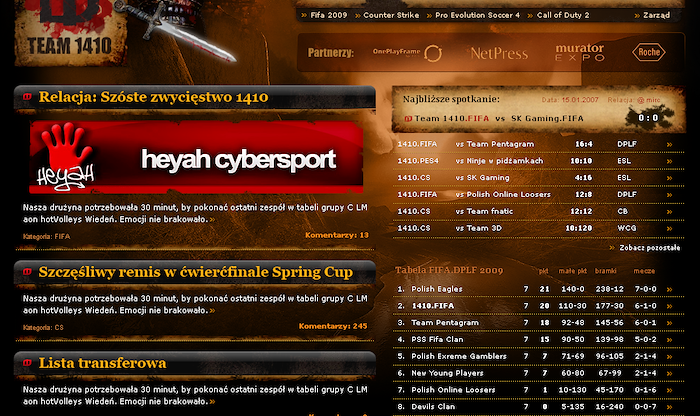700x416 pixels.
Task: Click team name PSS Fifa Clan
Action: click(x=437, y=340)
